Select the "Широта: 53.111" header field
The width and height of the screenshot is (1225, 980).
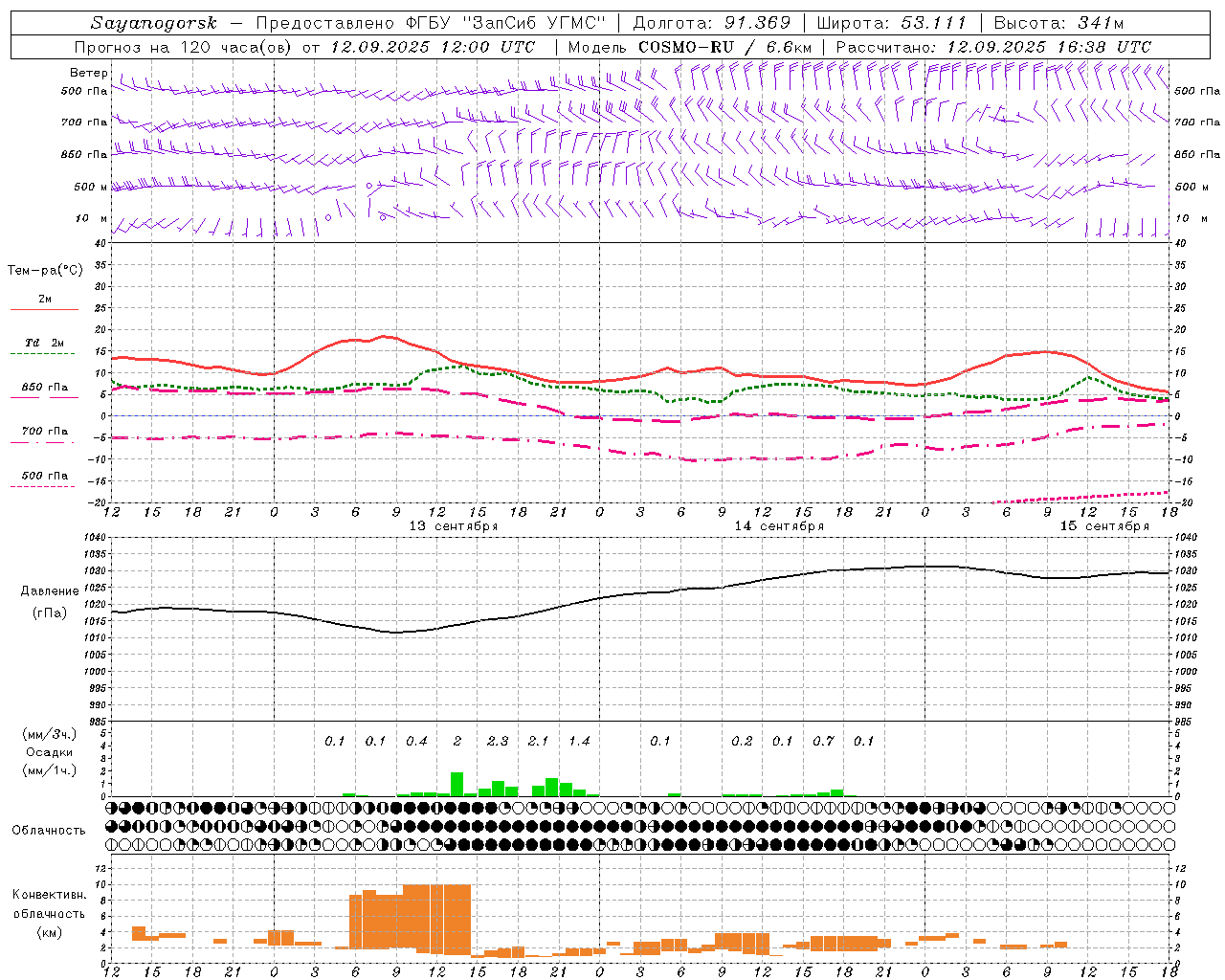pos(891,23)
